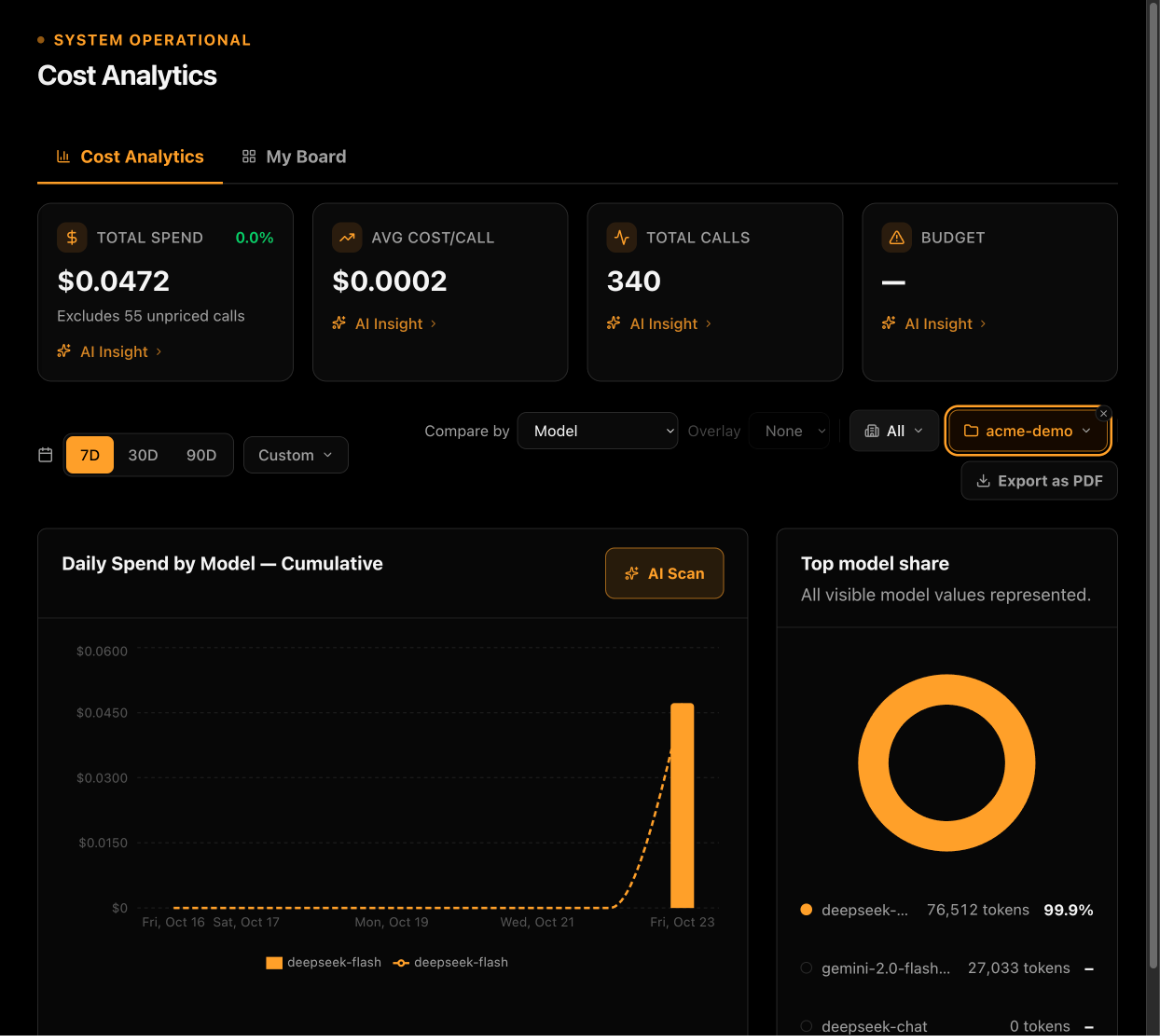This screenshot has width=1160, height=1036.
Task: Select deepseek row with 76,512 tokens
Action: pos(946,910)
